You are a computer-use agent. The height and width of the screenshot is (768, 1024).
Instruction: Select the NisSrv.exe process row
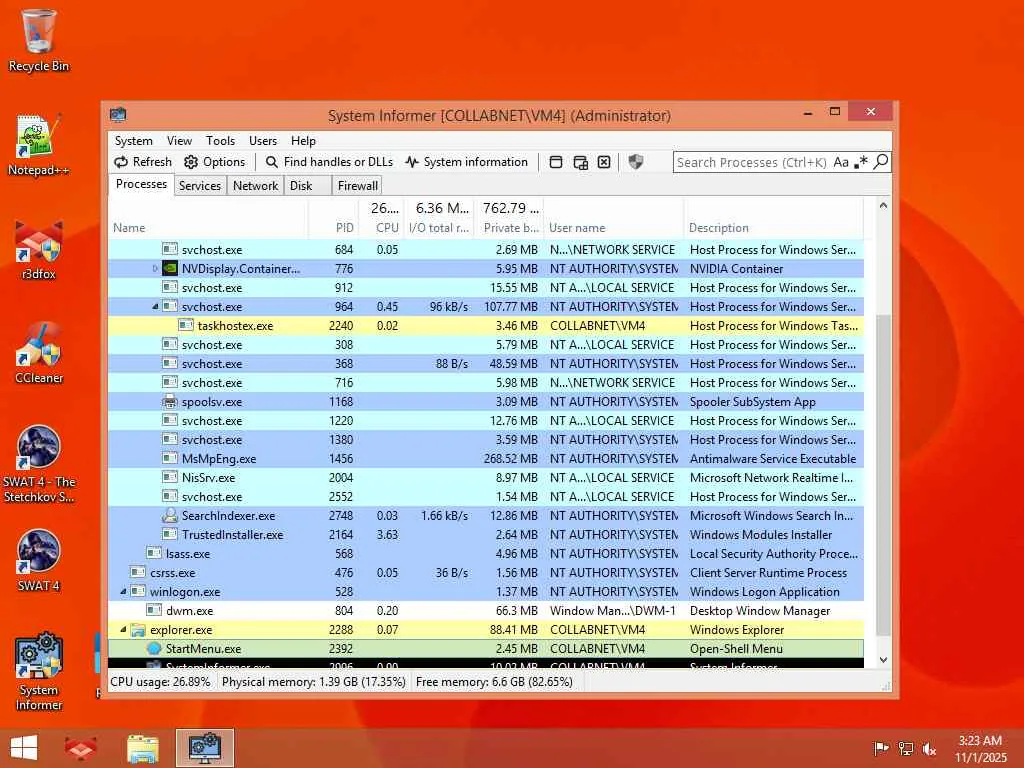(486, 477)
